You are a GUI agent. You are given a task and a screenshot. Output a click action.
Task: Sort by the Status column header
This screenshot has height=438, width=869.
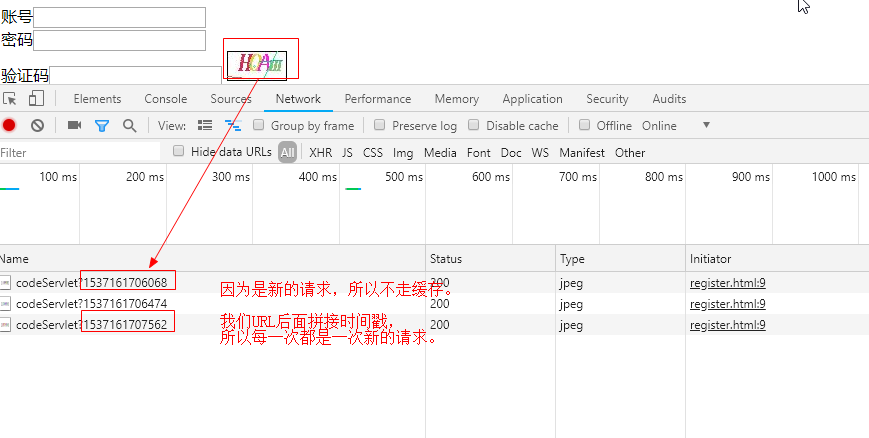[x=490, y=259]
